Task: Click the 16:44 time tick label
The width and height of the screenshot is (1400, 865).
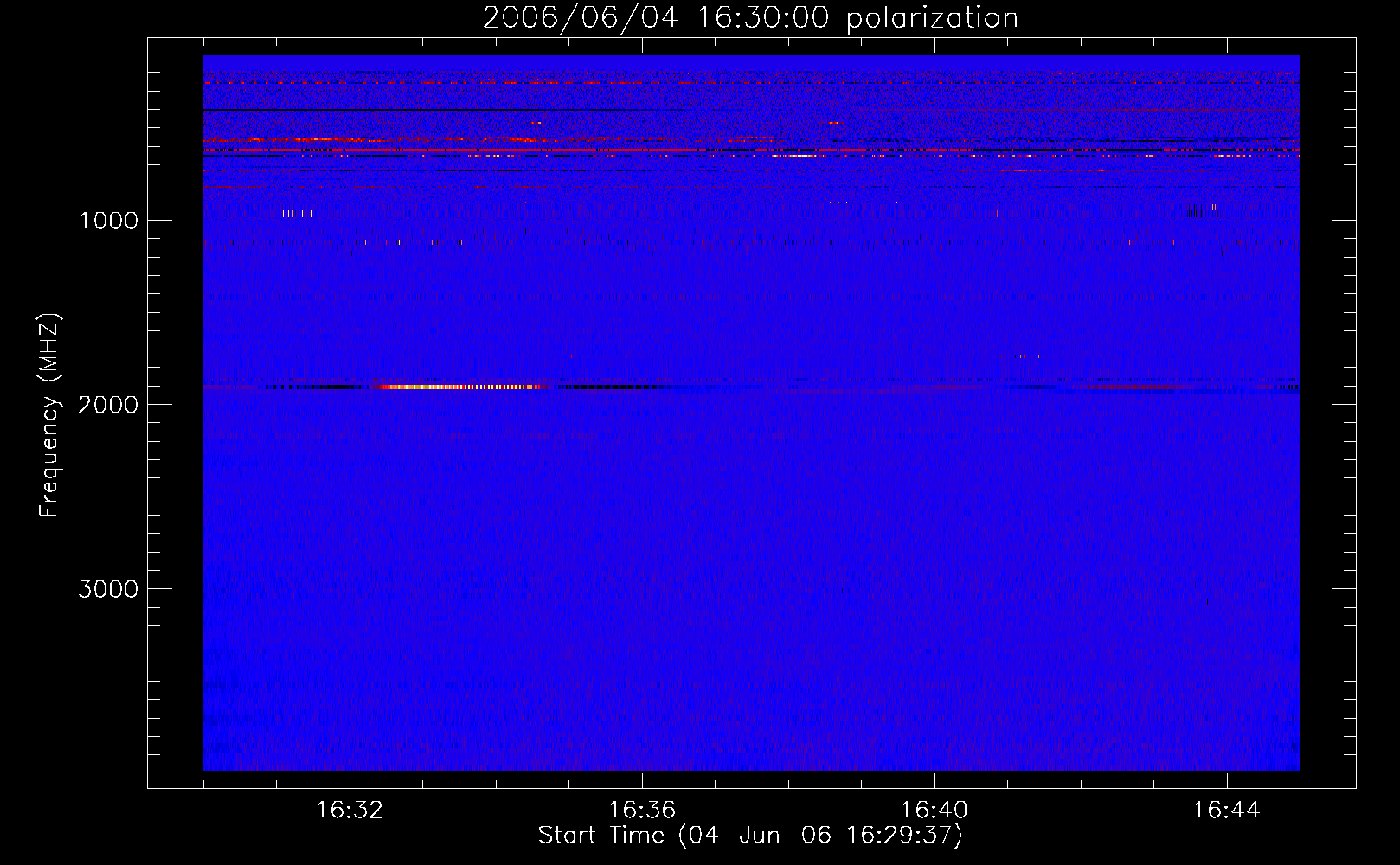Action: click(x=1227, y=811)
